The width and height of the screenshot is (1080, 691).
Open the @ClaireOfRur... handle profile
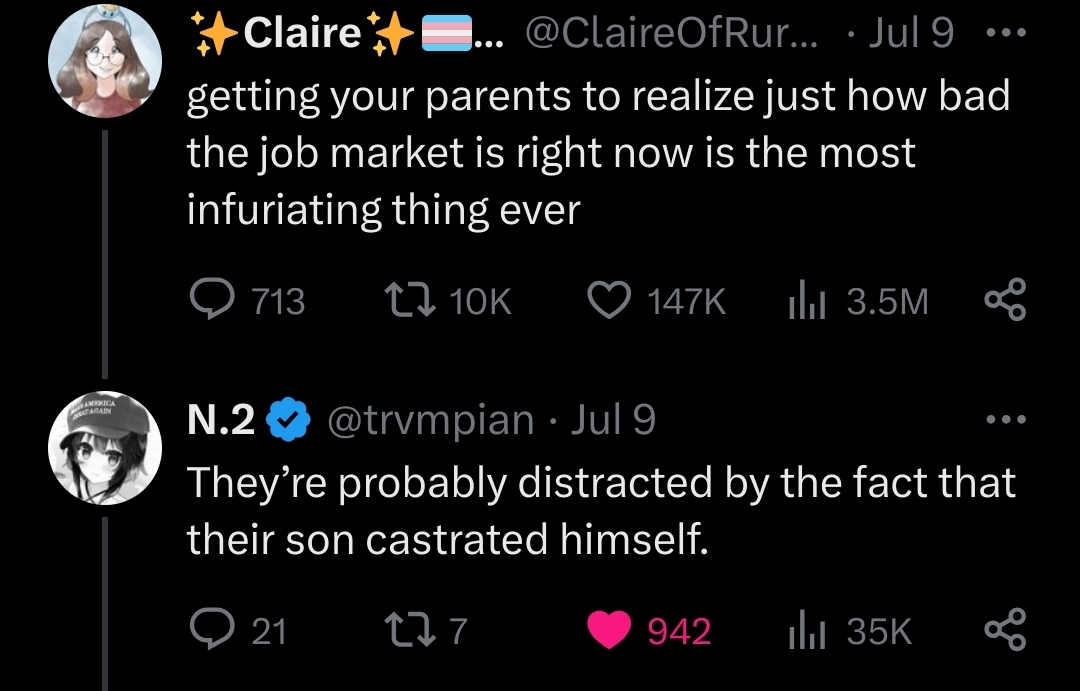pos(670,34)
